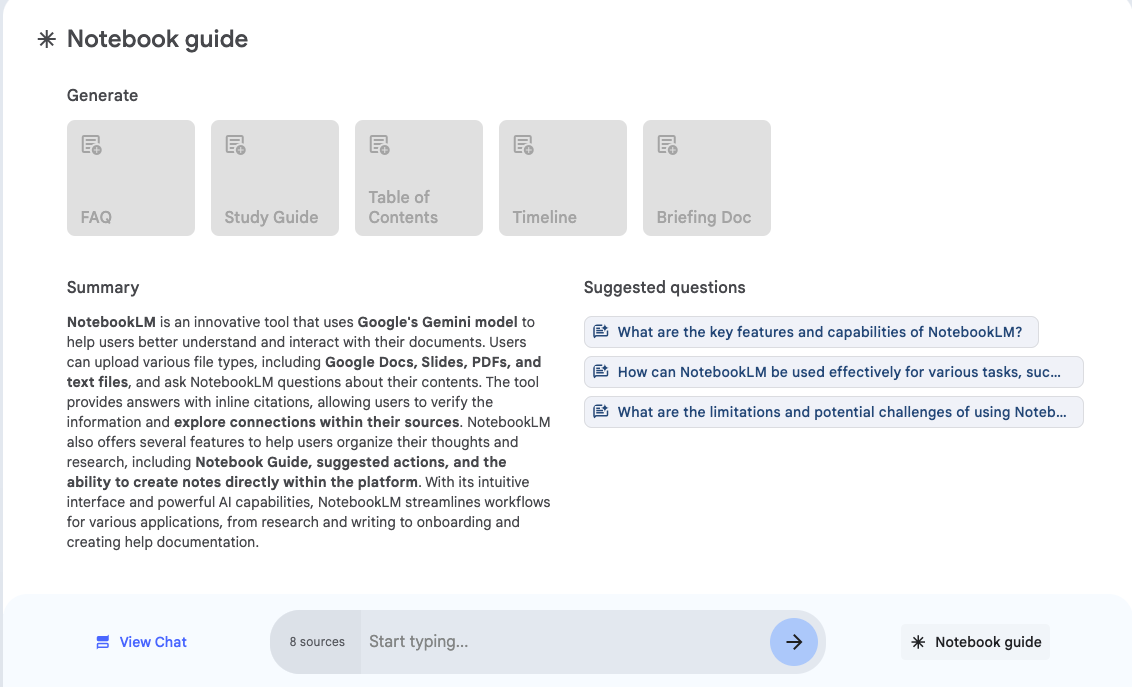Ask about limitations and challenges of NotebookLM
Viewport: 1132px width, 687px height.
pyautogui.click(x=833, y=412)
